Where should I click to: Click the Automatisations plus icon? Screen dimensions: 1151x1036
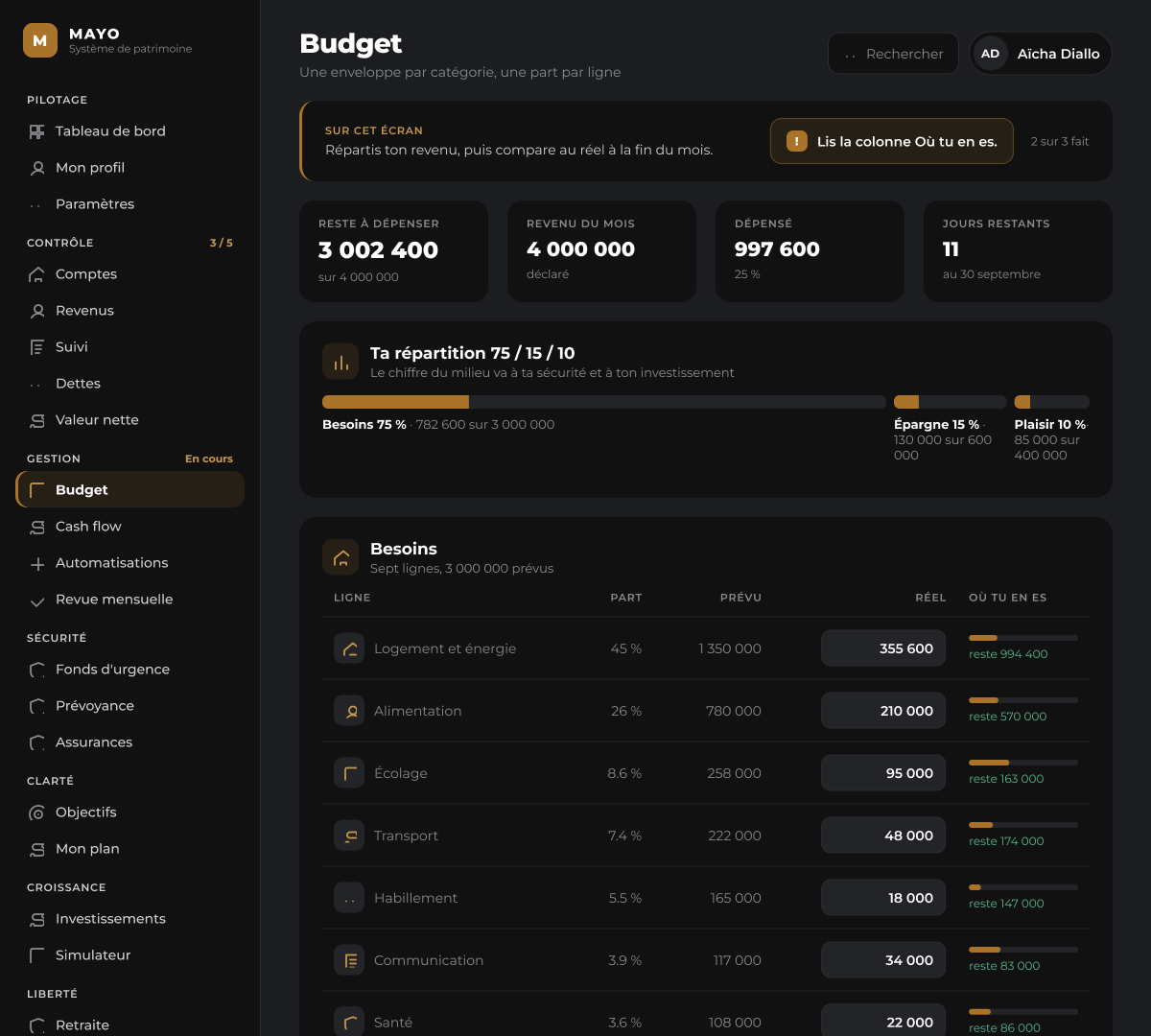pos(37,564)
